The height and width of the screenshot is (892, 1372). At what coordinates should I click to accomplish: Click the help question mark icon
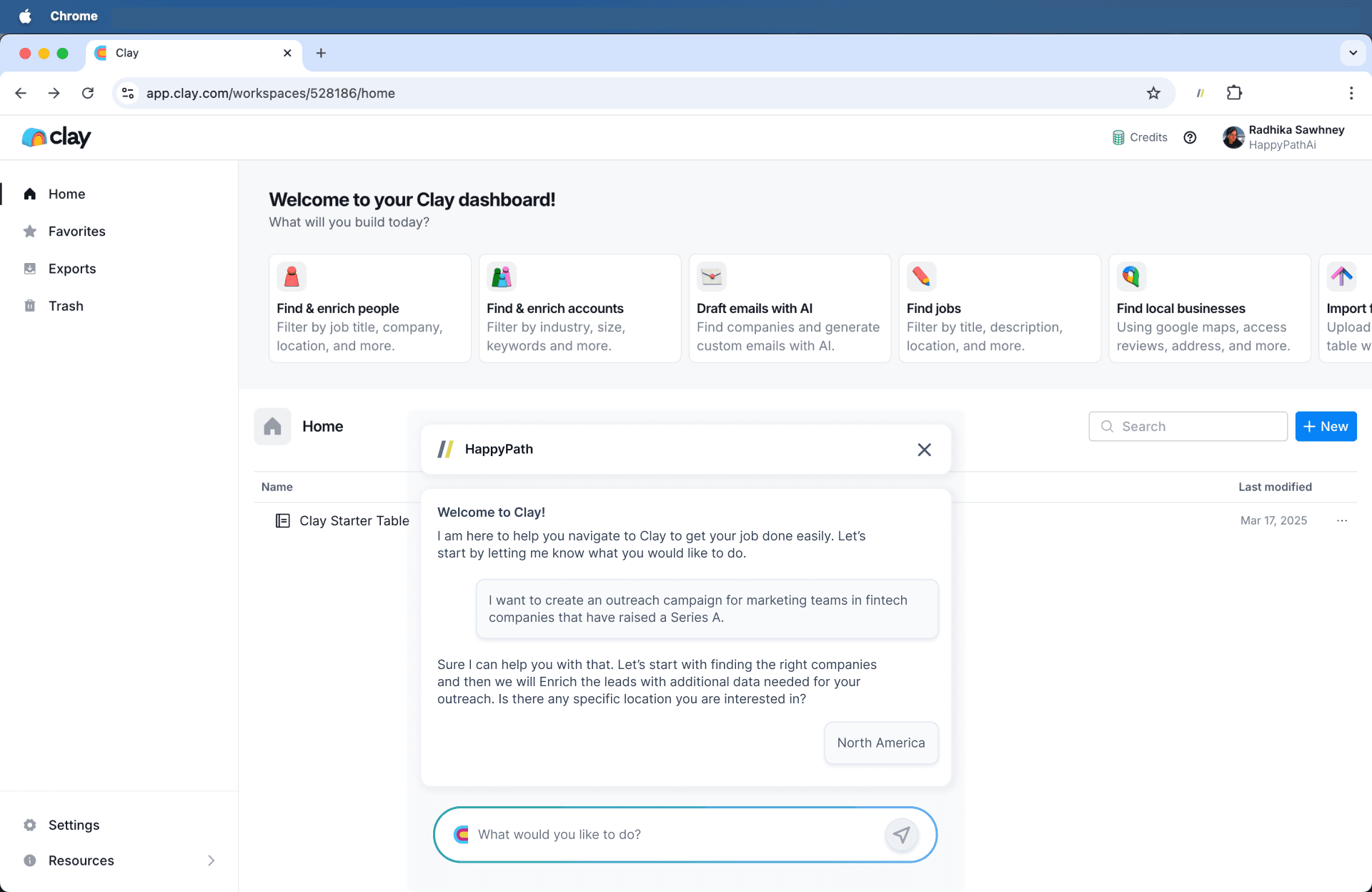[x=1190, y=137]
